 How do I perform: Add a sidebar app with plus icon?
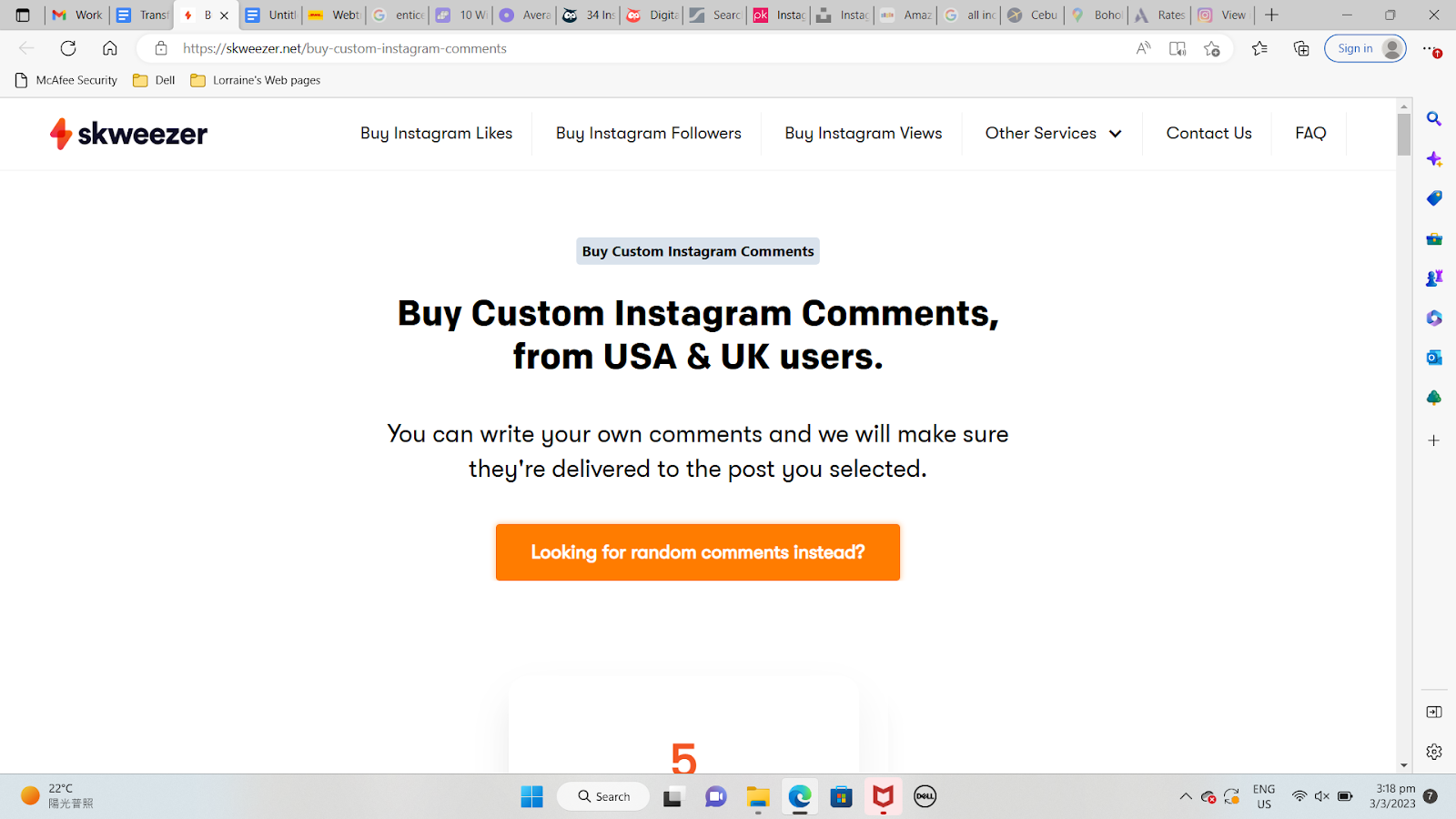[x=1434, y=440]
